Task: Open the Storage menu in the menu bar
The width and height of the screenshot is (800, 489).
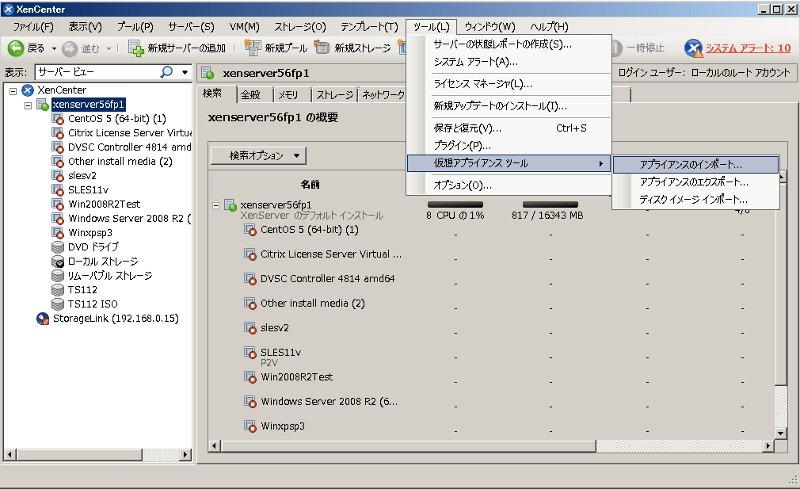Action: tap(300, 27)
